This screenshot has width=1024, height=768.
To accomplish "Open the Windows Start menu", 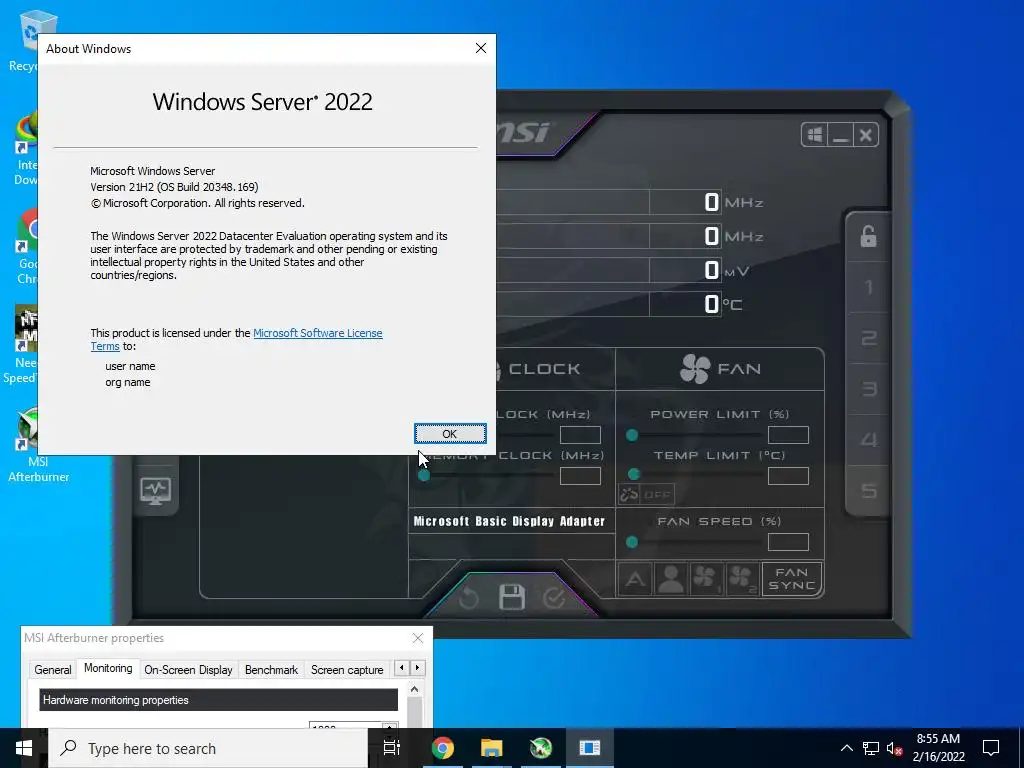I will (24, 748).
